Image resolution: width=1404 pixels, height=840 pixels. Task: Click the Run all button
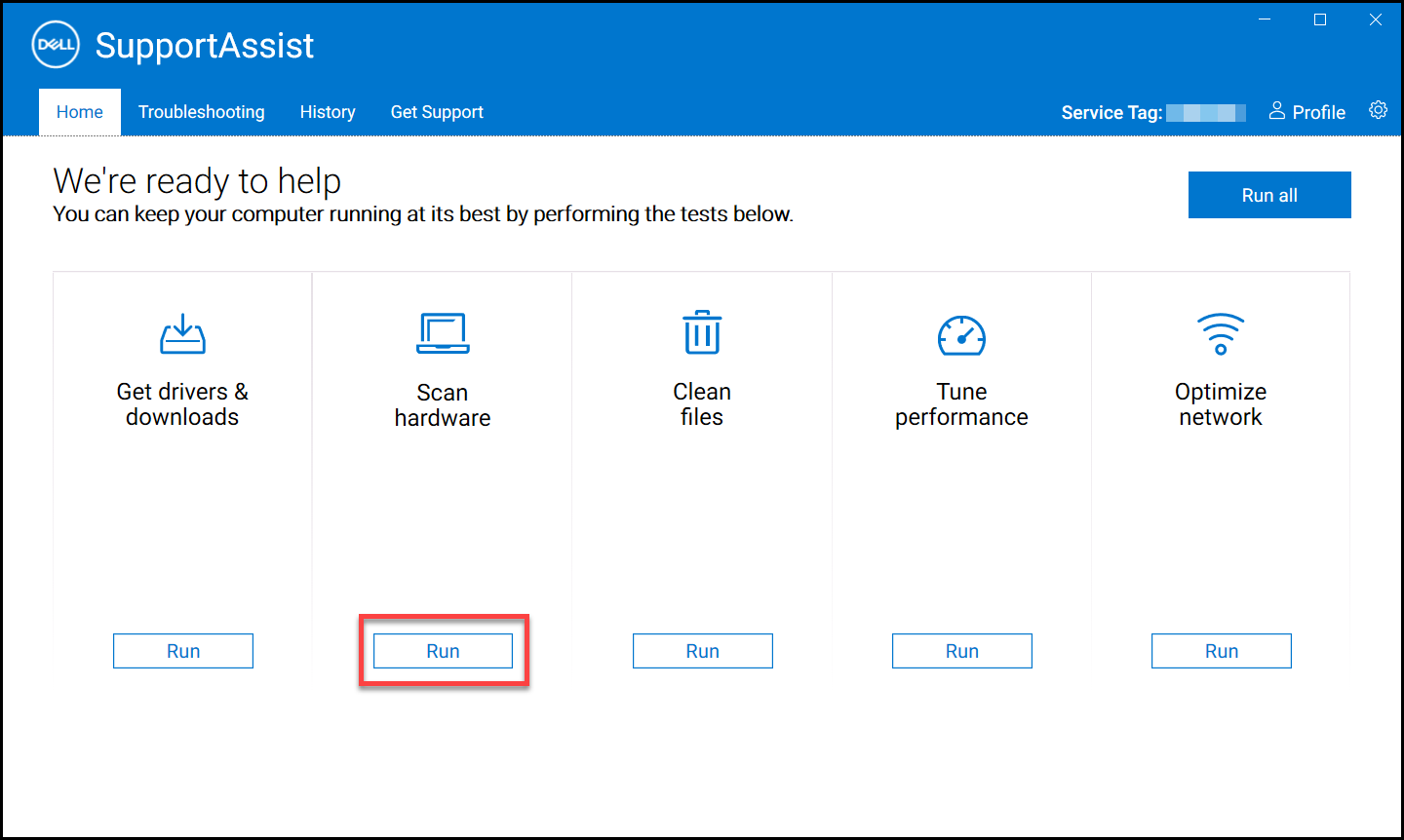pos(1269,195)
